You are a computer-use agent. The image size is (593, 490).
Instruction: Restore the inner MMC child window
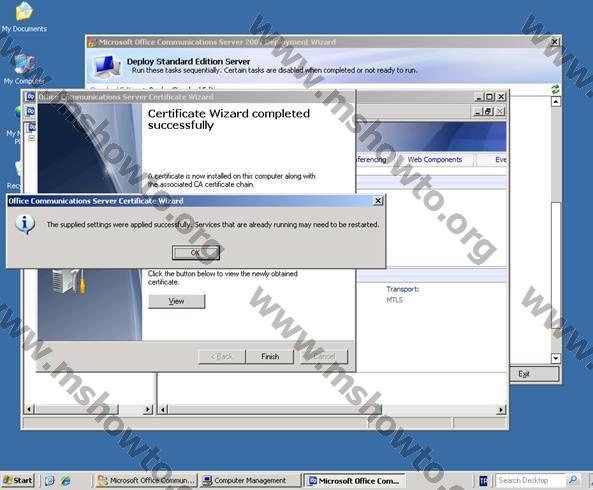[x=488, y=112]
